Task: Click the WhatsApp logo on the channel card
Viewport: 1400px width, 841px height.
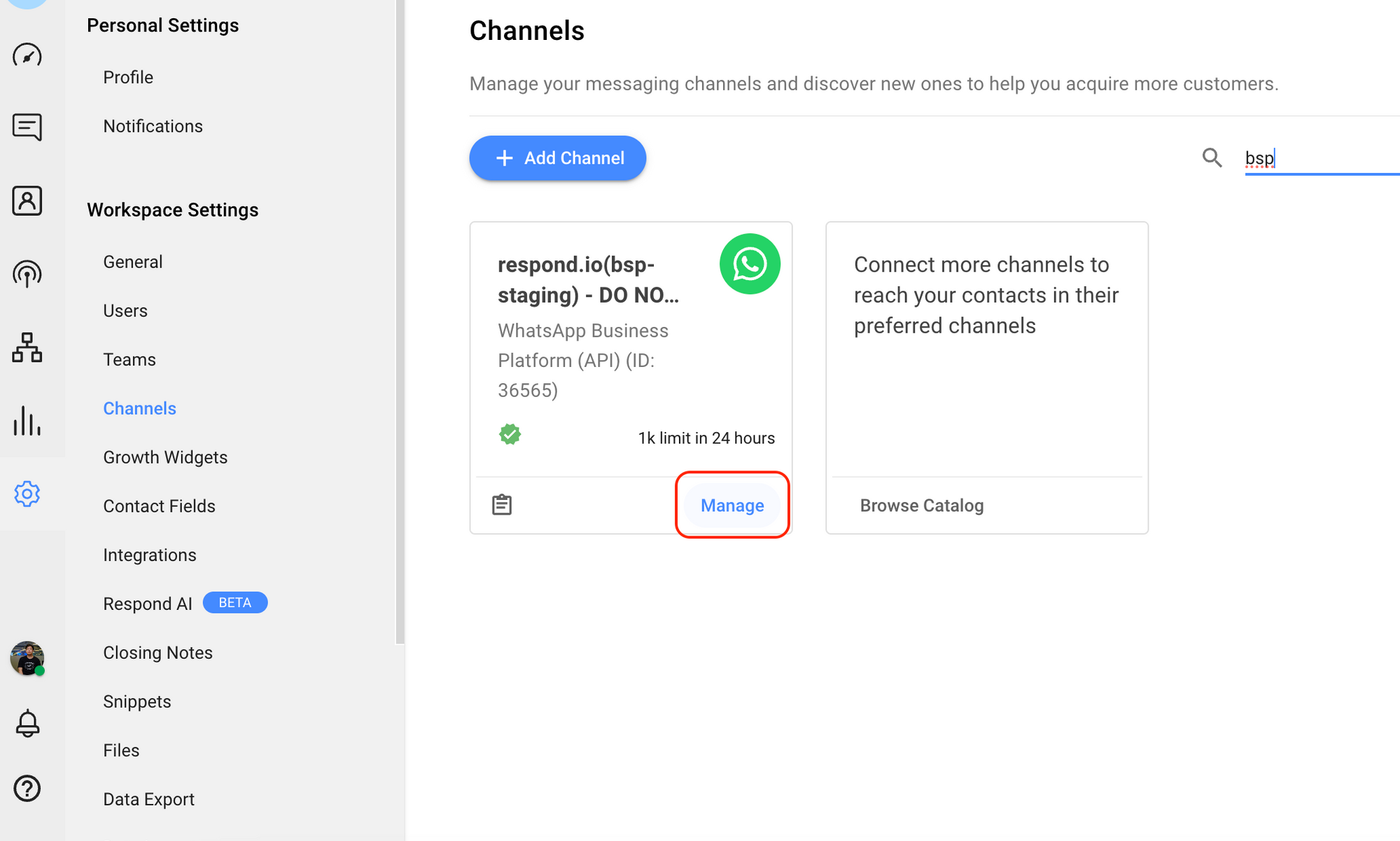Action: coord(750,264)
